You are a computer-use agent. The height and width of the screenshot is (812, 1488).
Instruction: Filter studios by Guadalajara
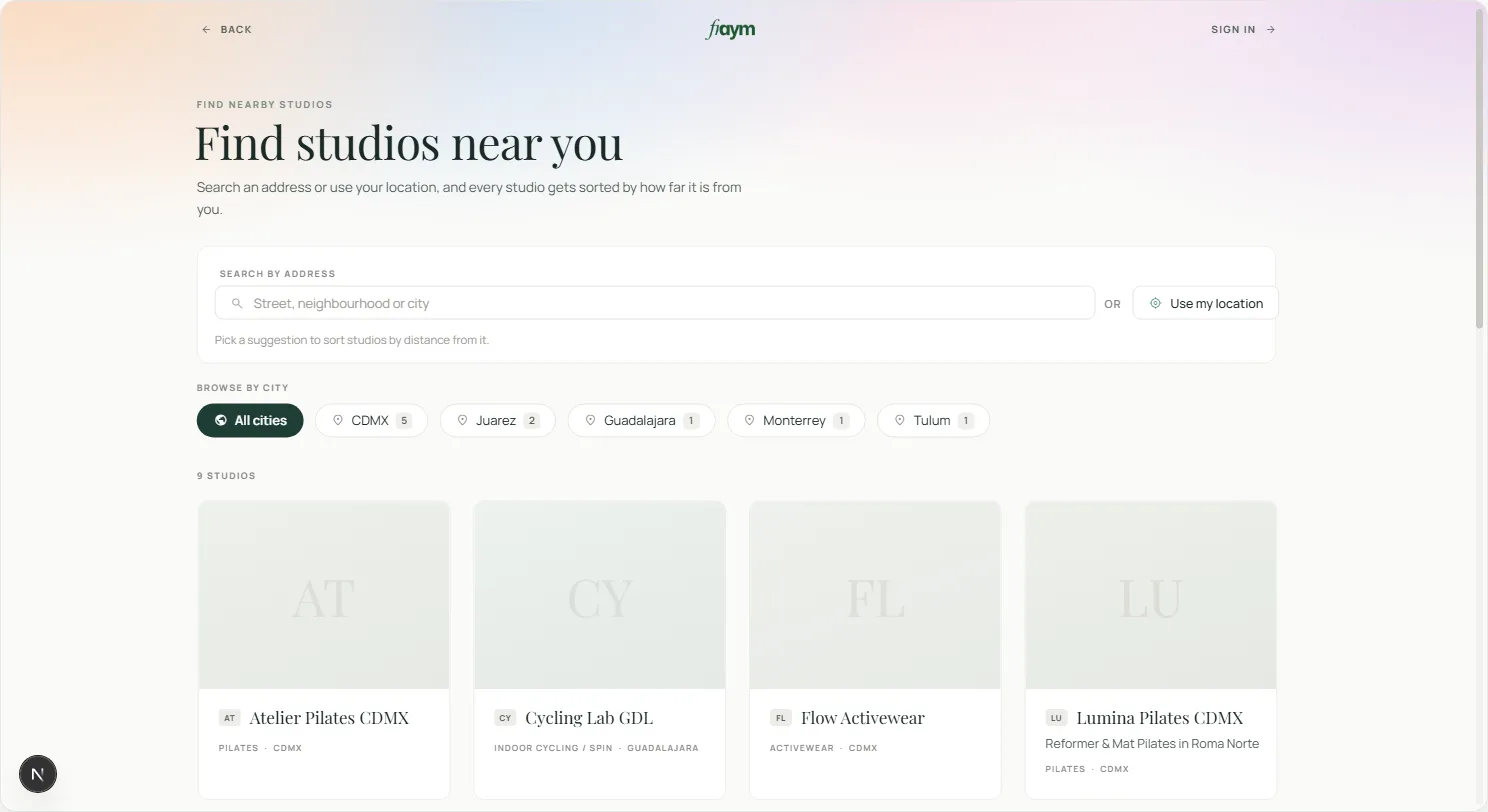click(641, 420)
